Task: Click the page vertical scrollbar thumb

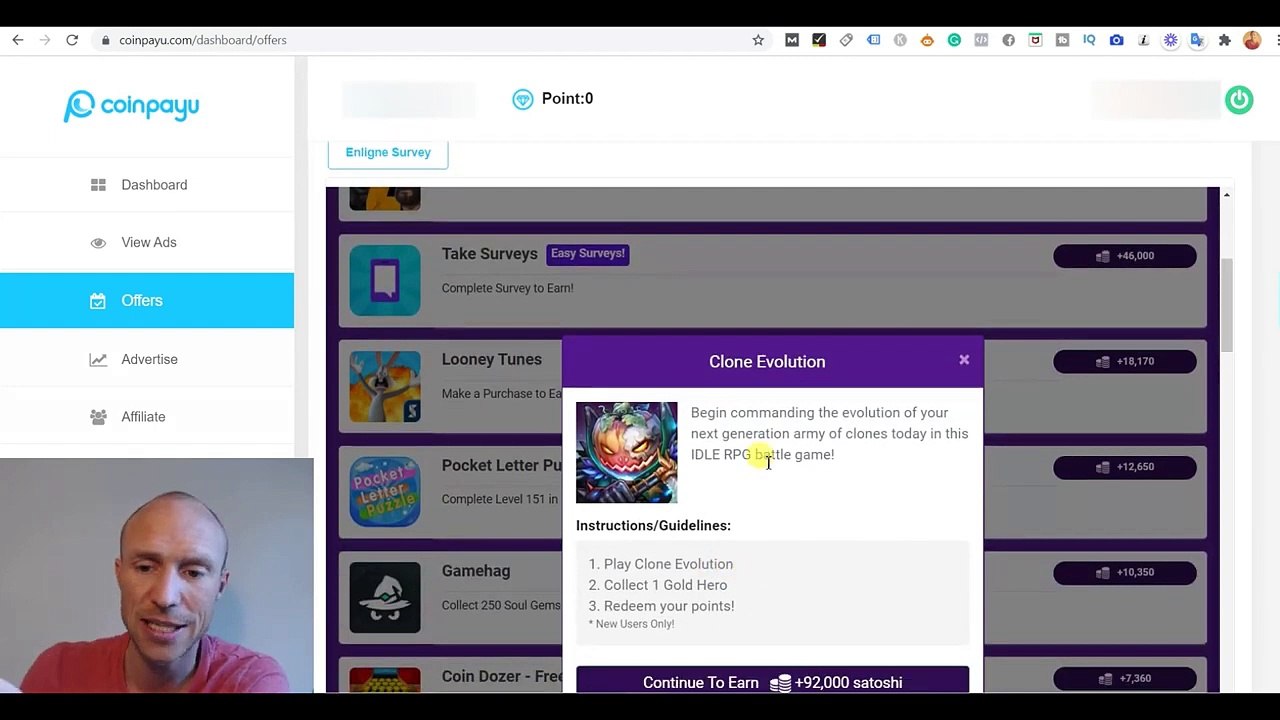Action: click(1227, 304)
